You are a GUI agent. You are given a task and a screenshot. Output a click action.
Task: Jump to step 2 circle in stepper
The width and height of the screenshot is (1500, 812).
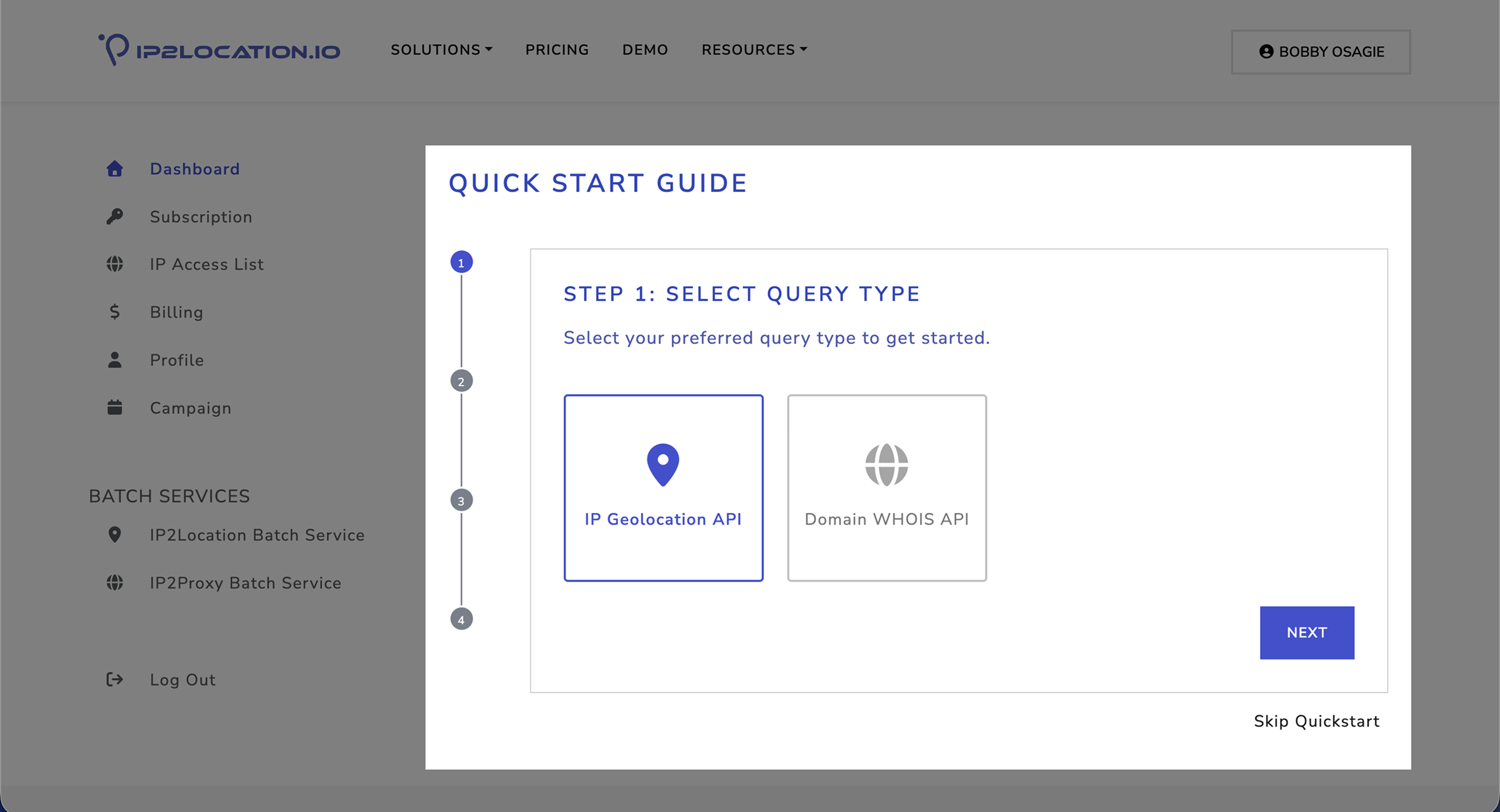(x=461, y=381)
